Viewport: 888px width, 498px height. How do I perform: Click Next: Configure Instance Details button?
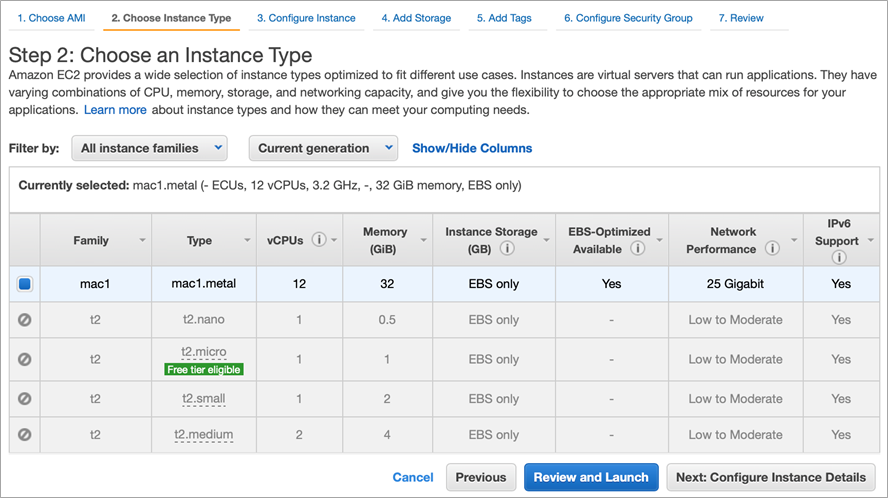tap(771, 477)
